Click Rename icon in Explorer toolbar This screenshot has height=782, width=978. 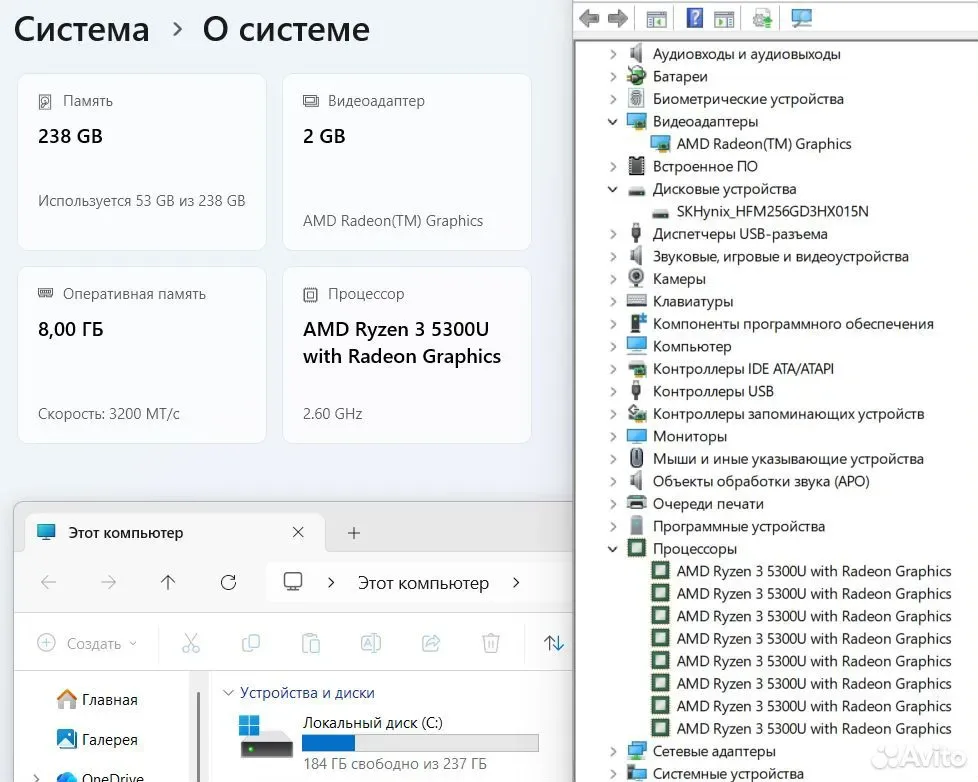click(x=370, y=643)
